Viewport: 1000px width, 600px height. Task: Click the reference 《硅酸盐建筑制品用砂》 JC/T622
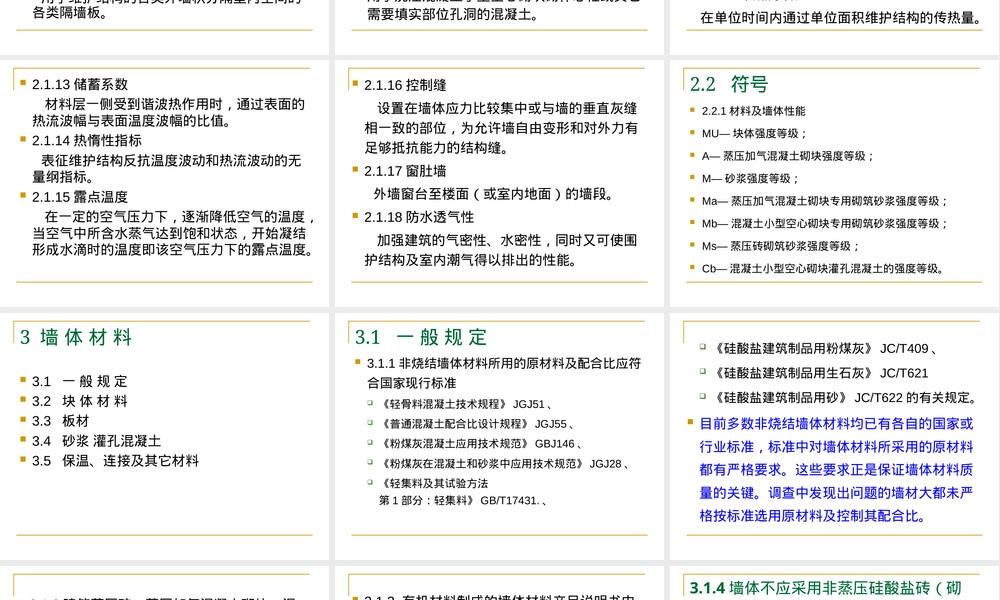pyautogui.click(x=846, y=398)
